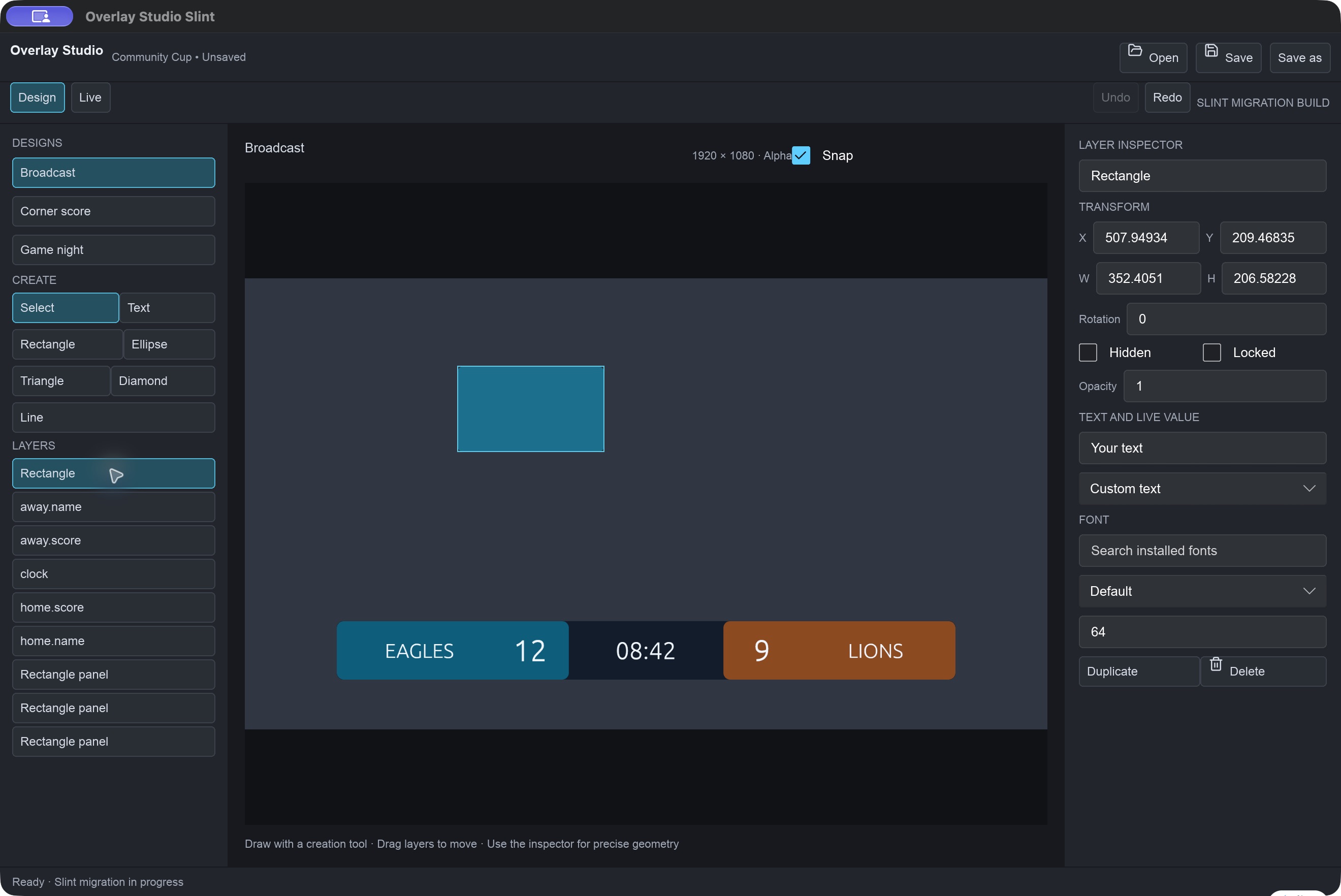Click the folder icon on the Open button
Image resolution: width=1341 pixels, height=896 pixels.
(x=1135, y=50)
